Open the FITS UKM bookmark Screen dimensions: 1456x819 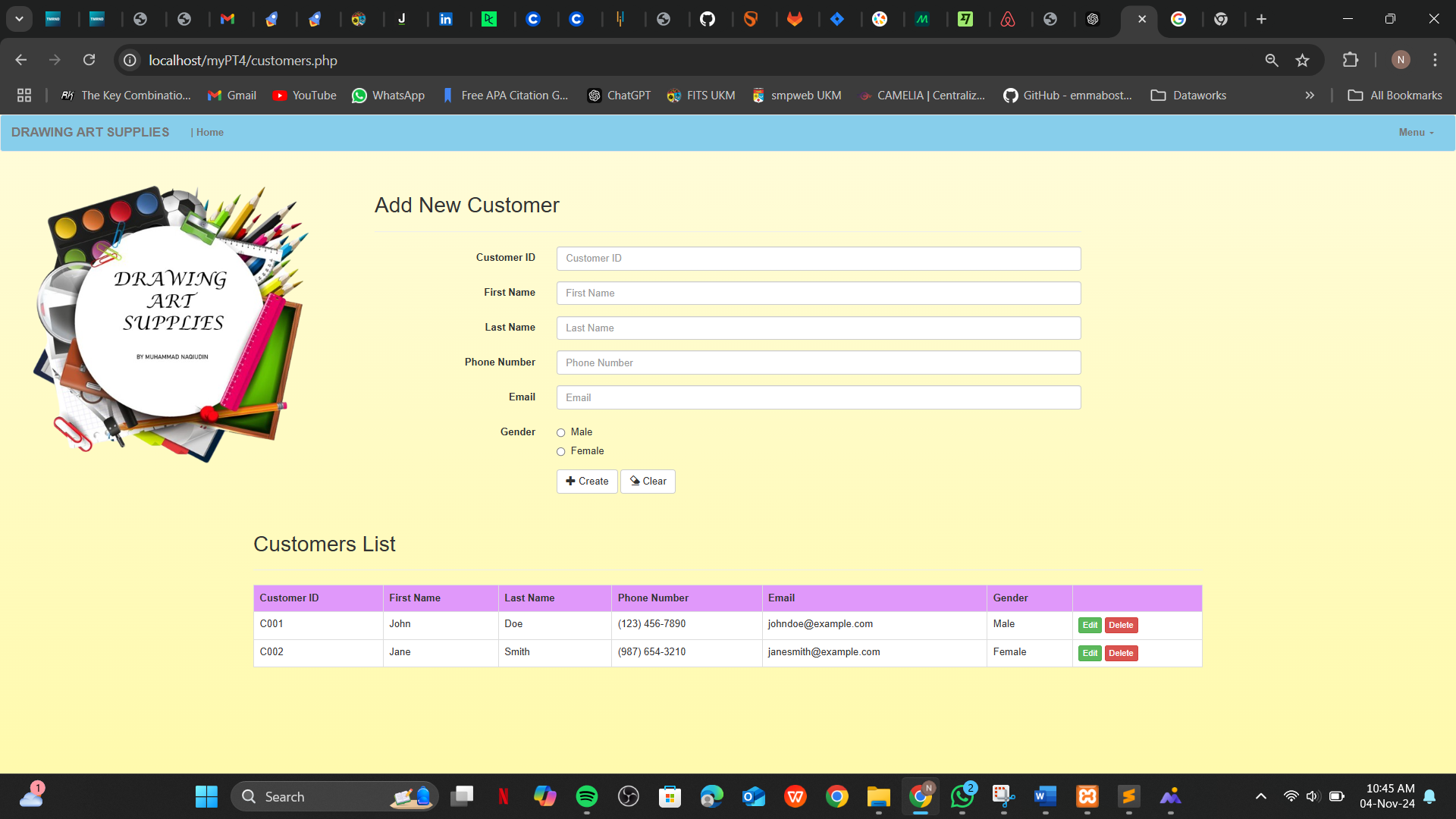(701, 95)
